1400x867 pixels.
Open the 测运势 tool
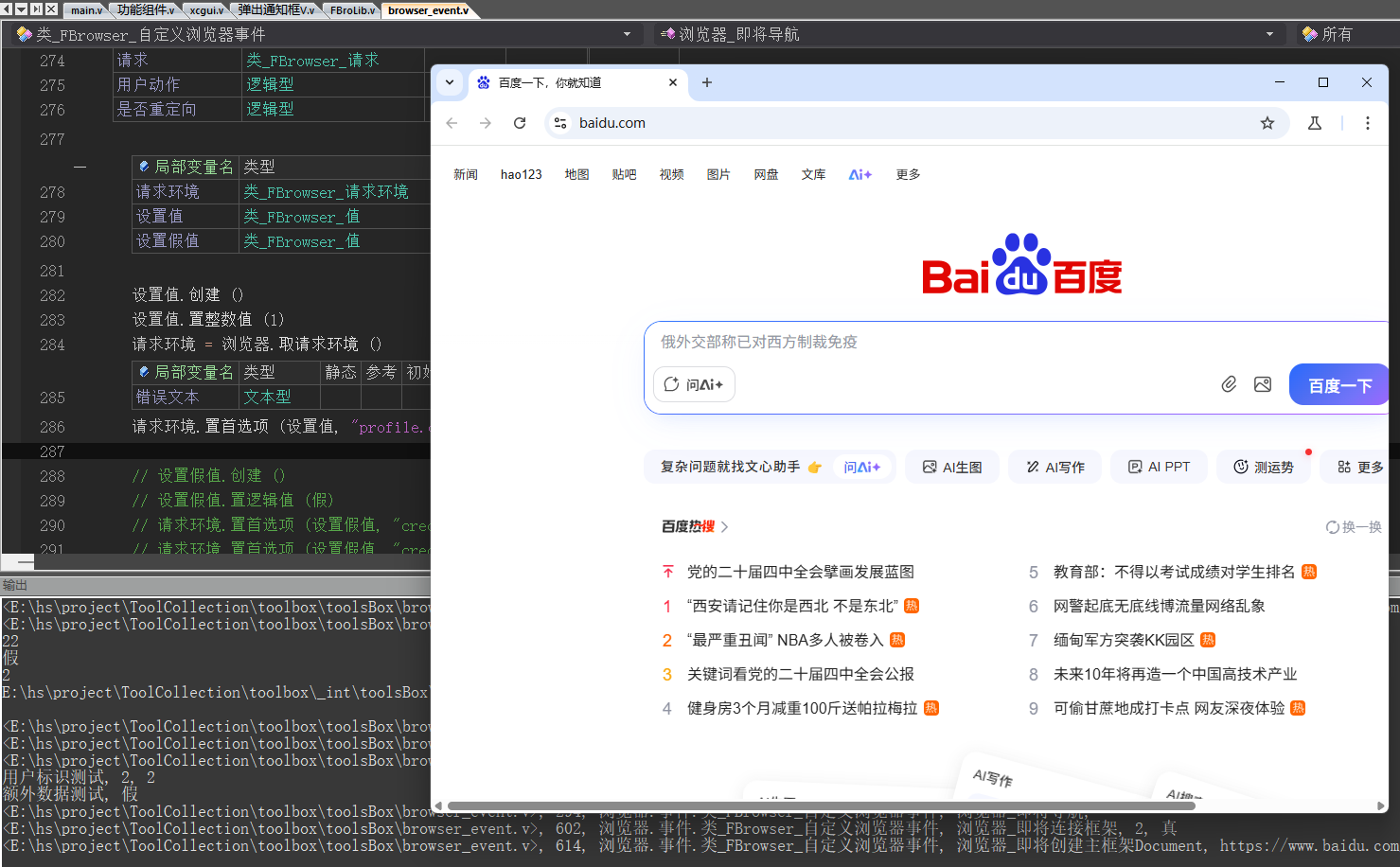click(1264, 467)
